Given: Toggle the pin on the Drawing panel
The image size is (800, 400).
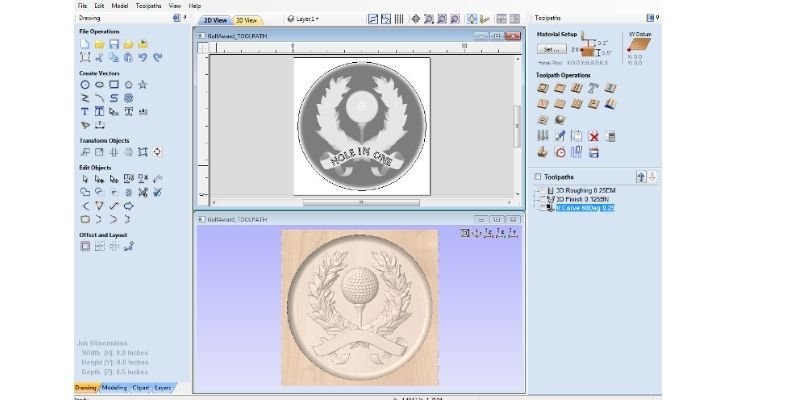Looking at the screenshot, I should pyautogui.click(x=185, y=18).
